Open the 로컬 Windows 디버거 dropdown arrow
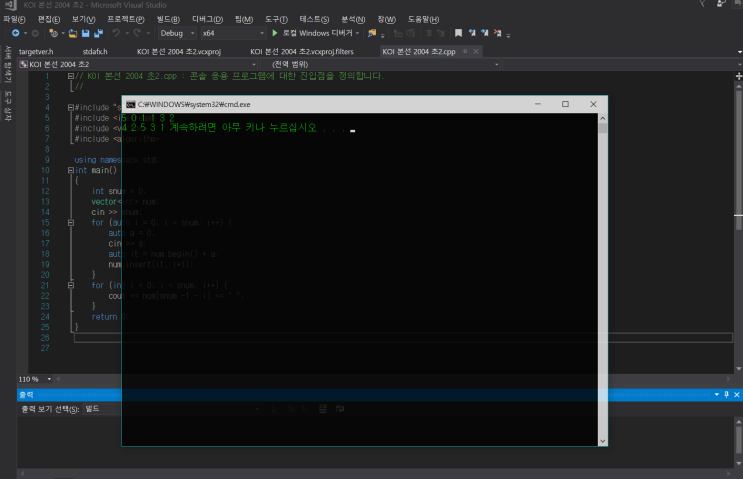 tap(357, 33)
